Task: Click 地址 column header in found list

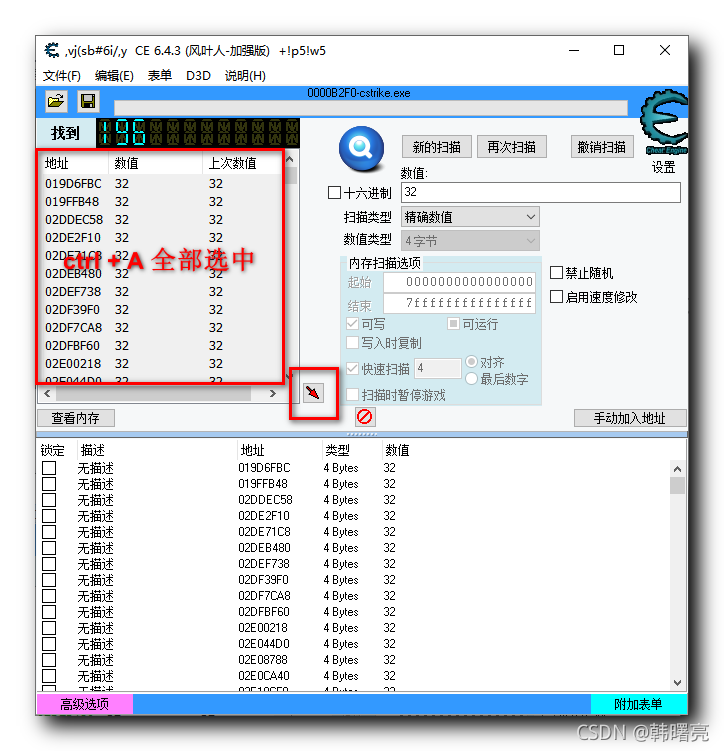Action: click(74, 163)
